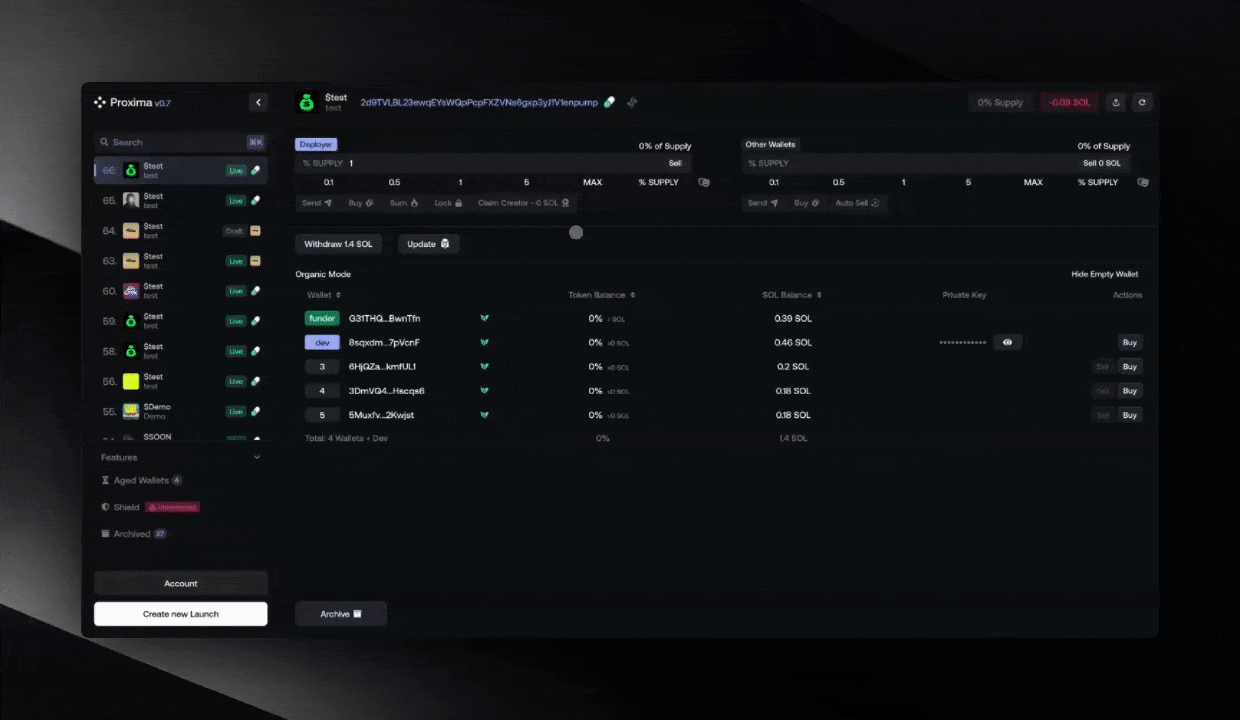Toggle Hide Empty Wallet
1240x720 pixels.
pyautogui.click(x=1104, y=274)
